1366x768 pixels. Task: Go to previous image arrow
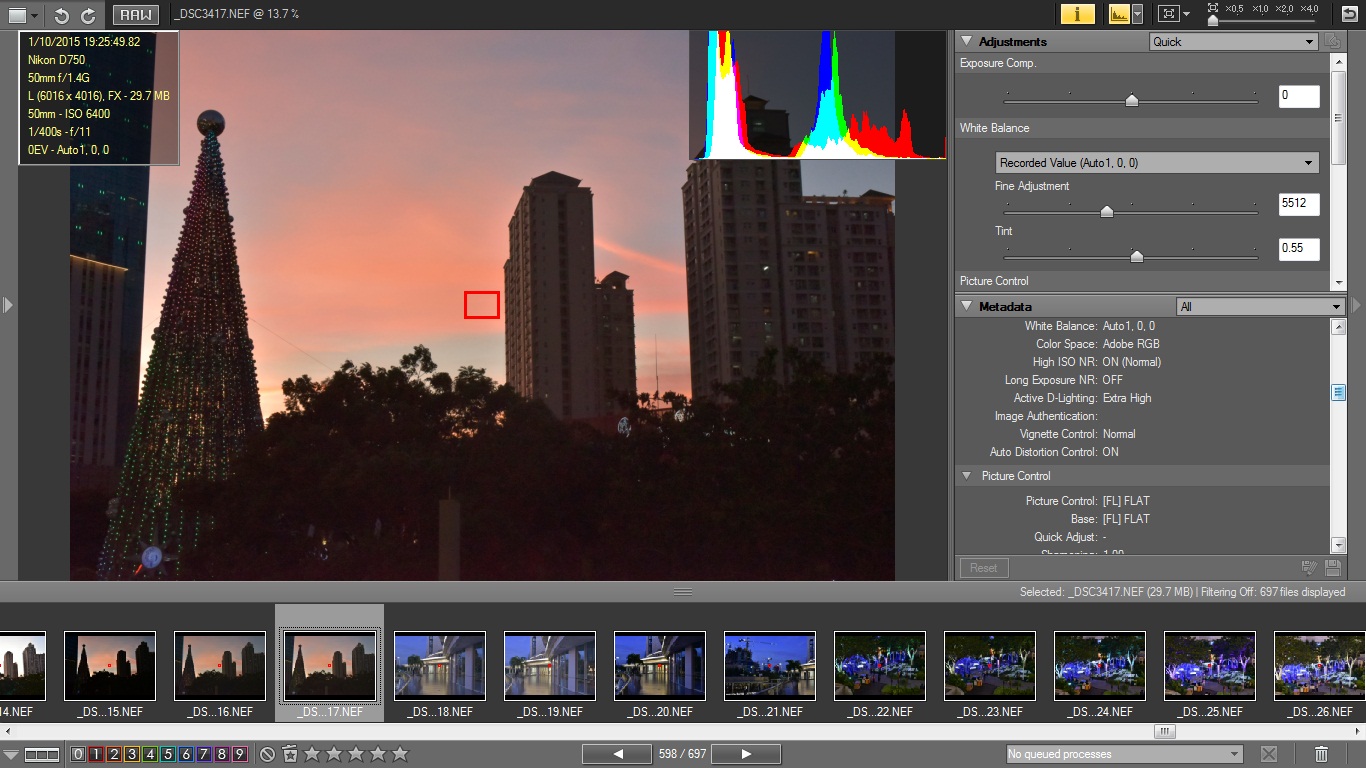tap(617, 754)
